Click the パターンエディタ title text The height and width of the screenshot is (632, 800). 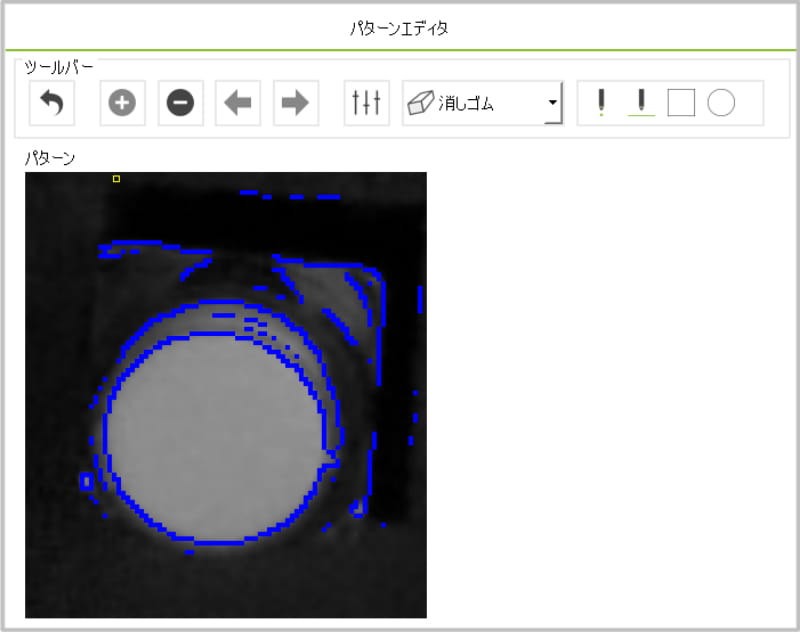coord(399,28)
